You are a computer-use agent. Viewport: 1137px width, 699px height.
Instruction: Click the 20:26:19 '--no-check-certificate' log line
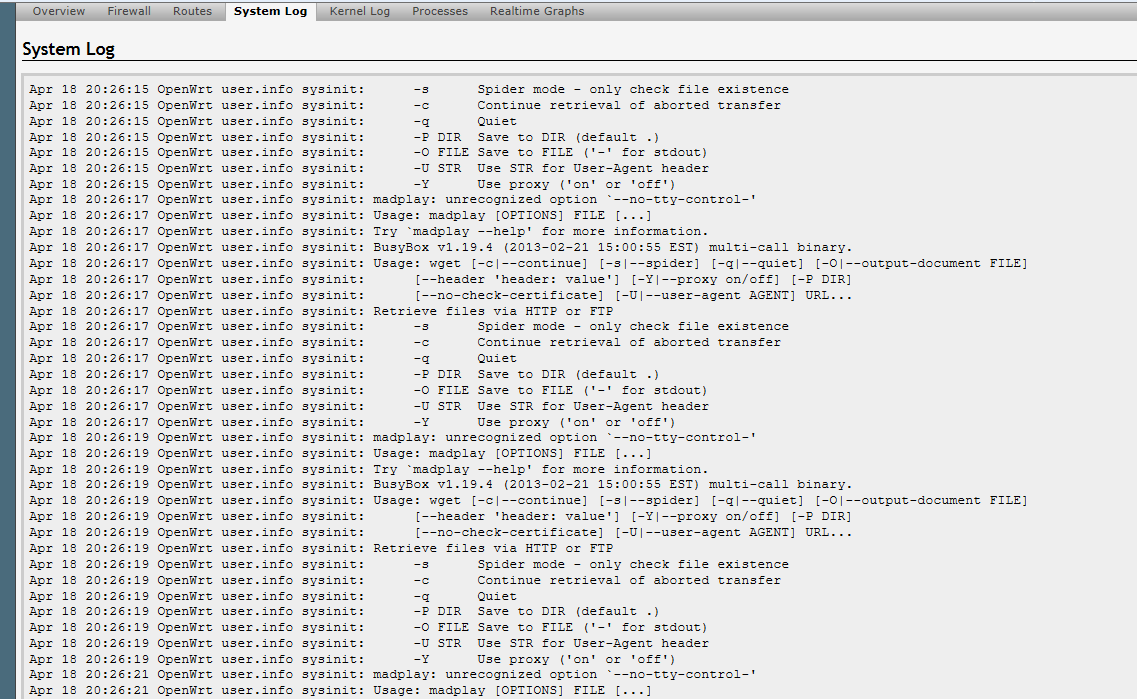[x=441, y=532]
